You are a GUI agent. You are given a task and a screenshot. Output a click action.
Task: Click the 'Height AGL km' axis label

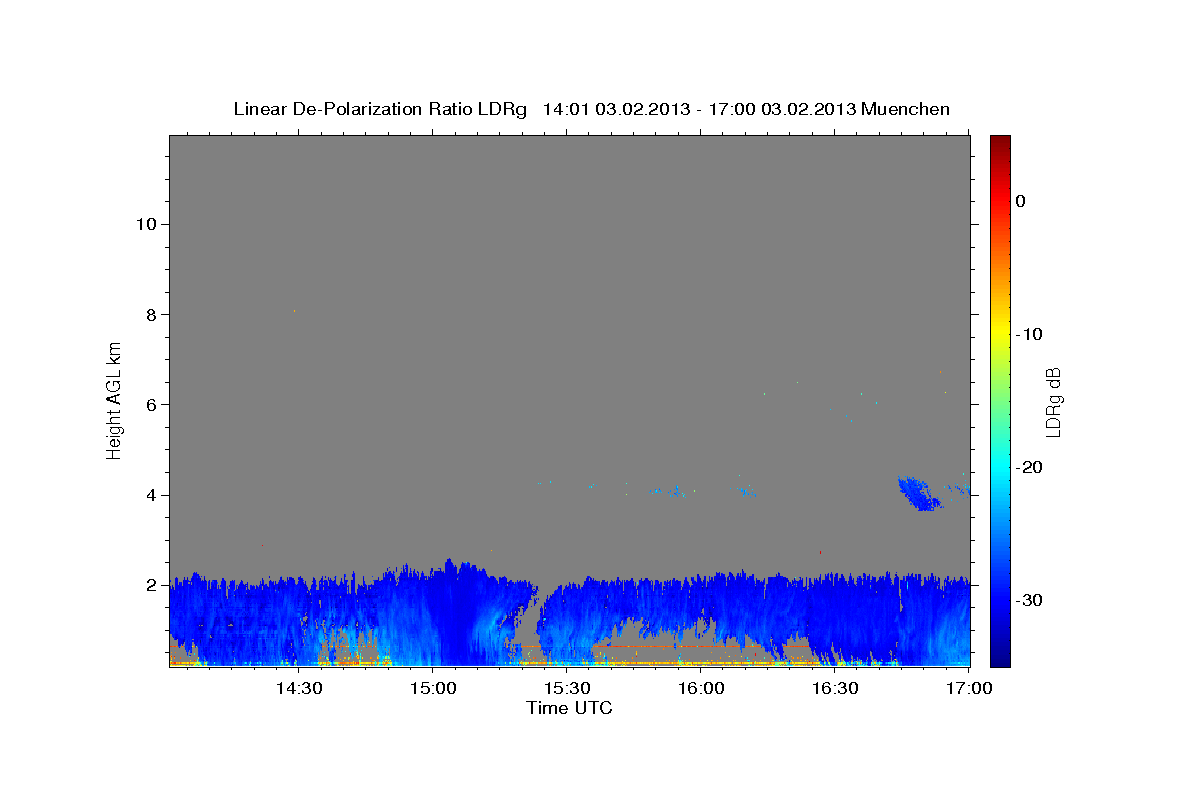pos(115,399)
